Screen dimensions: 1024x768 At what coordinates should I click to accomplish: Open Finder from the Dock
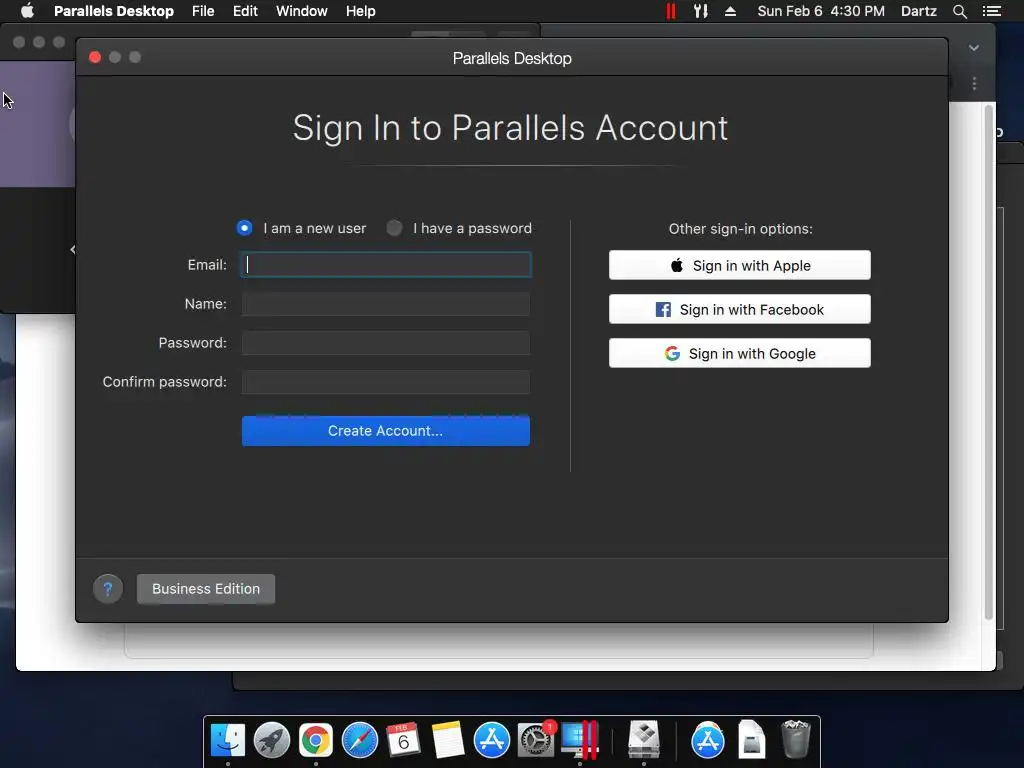(228, 741)
